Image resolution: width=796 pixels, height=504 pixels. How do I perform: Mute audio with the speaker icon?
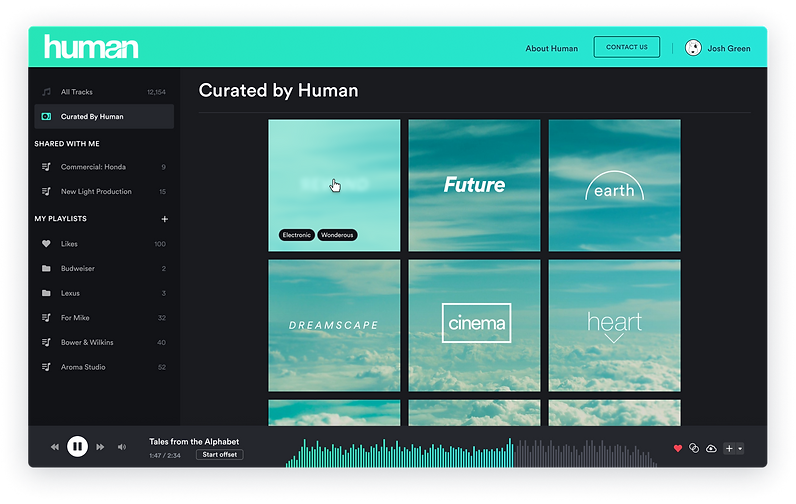point(122,447)
